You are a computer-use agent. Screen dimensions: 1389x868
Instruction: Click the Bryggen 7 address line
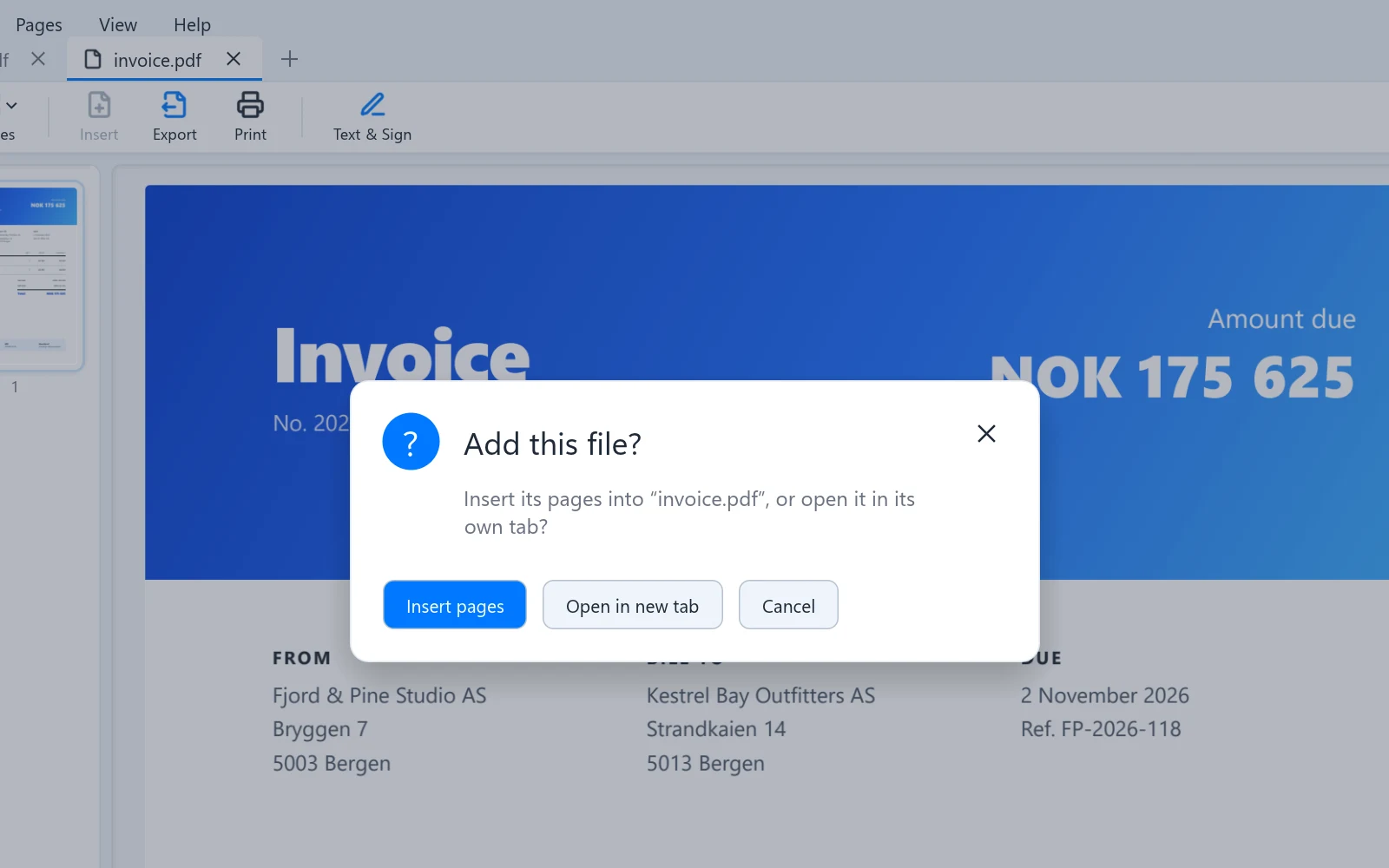(320, 729)
